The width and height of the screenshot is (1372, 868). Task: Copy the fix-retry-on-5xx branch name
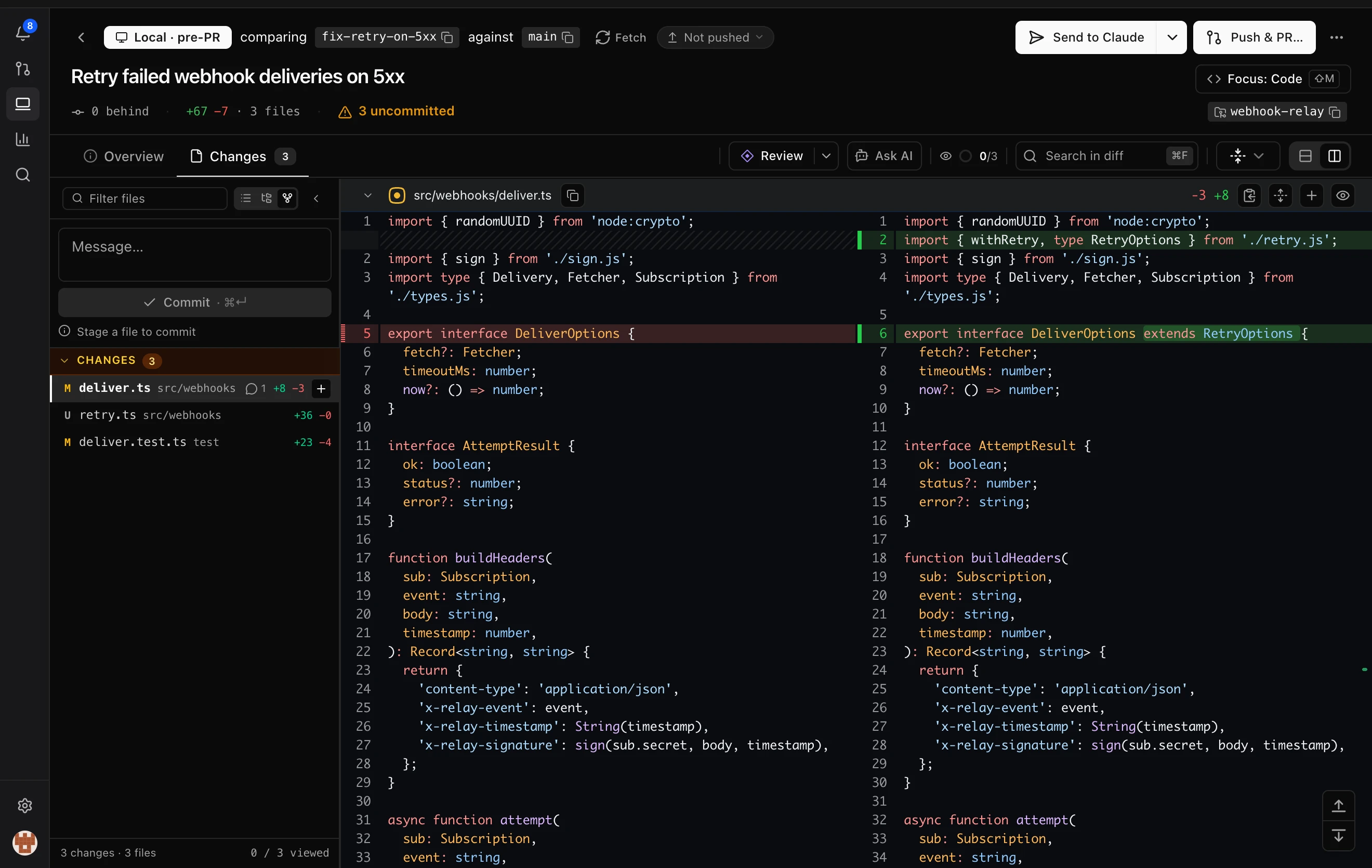pyautogui.click(x=448, y=37)
